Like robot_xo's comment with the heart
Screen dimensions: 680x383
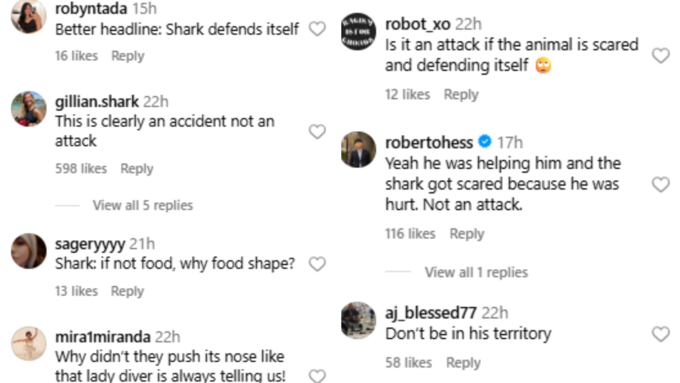click(x=661, y=55)
